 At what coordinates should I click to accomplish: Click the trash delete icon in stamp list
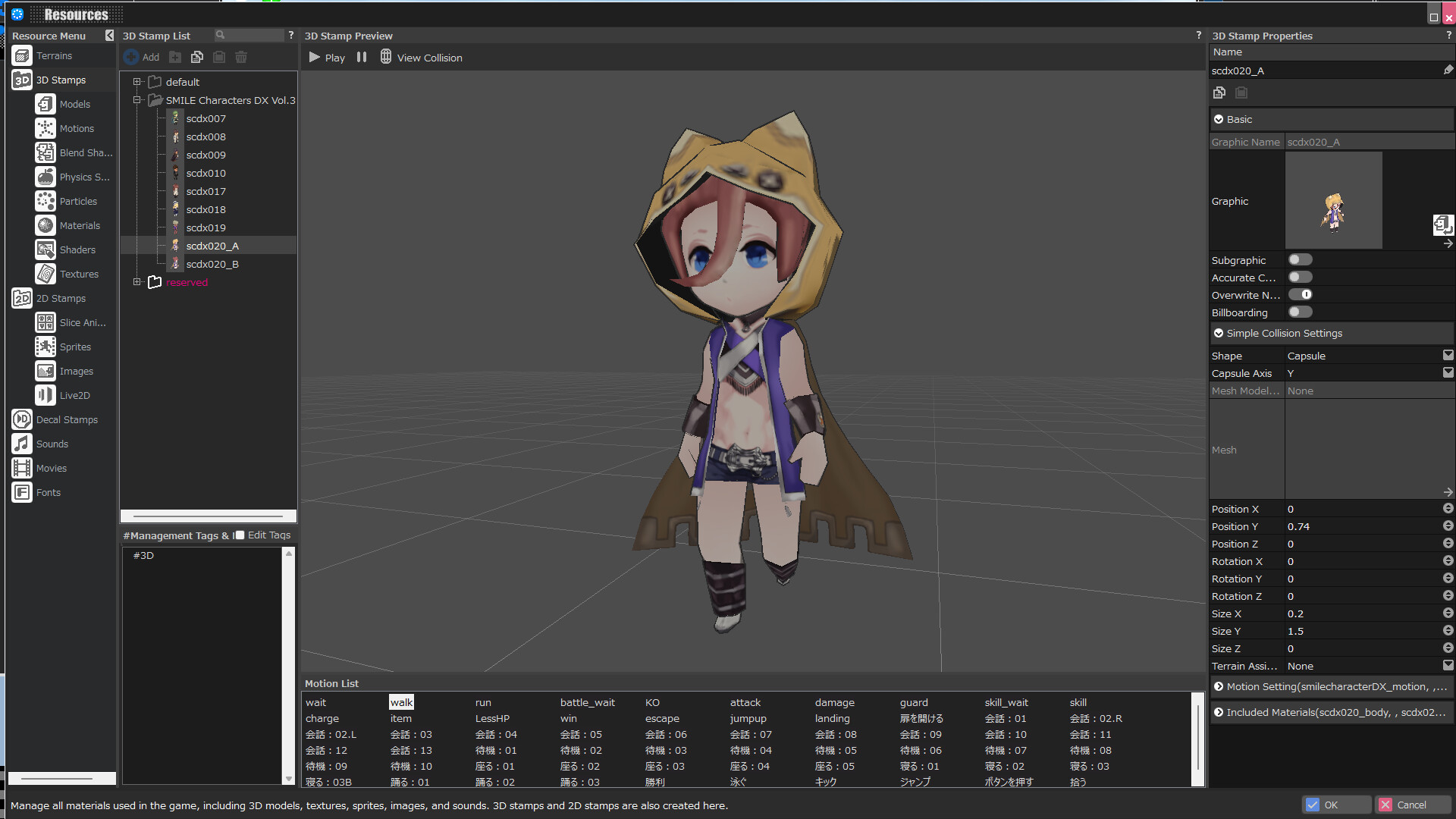point(241,57)
